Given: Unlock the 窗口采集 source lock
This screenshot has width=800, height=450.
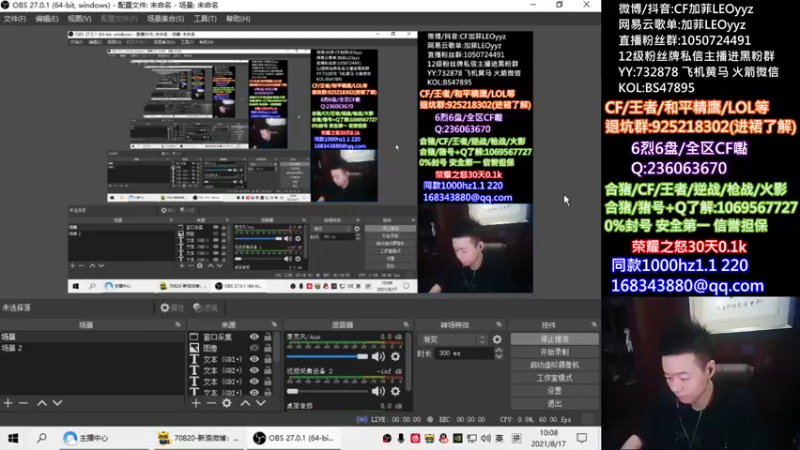Looking at the screenshot, I should coord(268,337).
